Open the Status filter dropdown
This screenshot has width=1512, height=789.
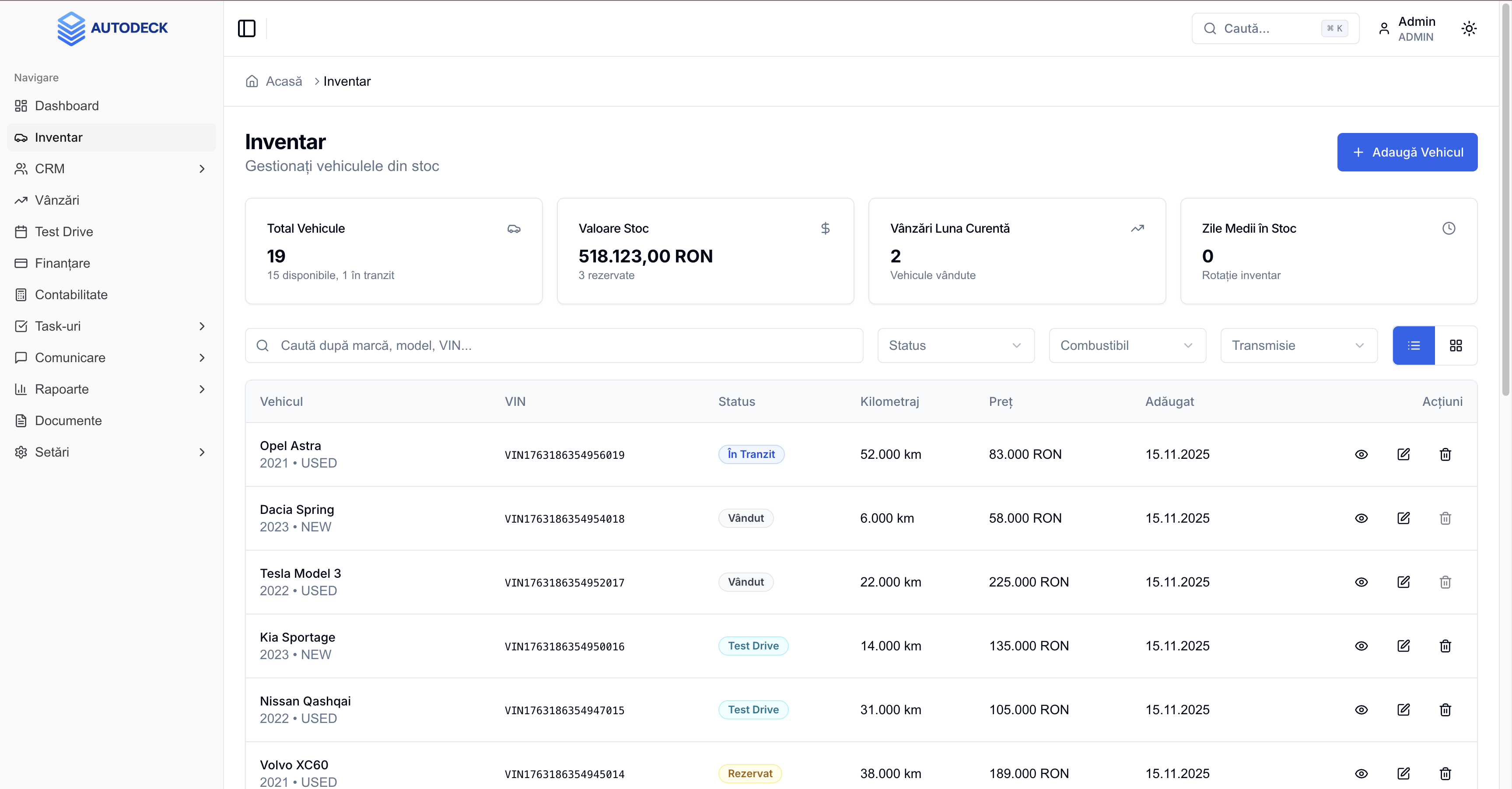click(955, 346)
